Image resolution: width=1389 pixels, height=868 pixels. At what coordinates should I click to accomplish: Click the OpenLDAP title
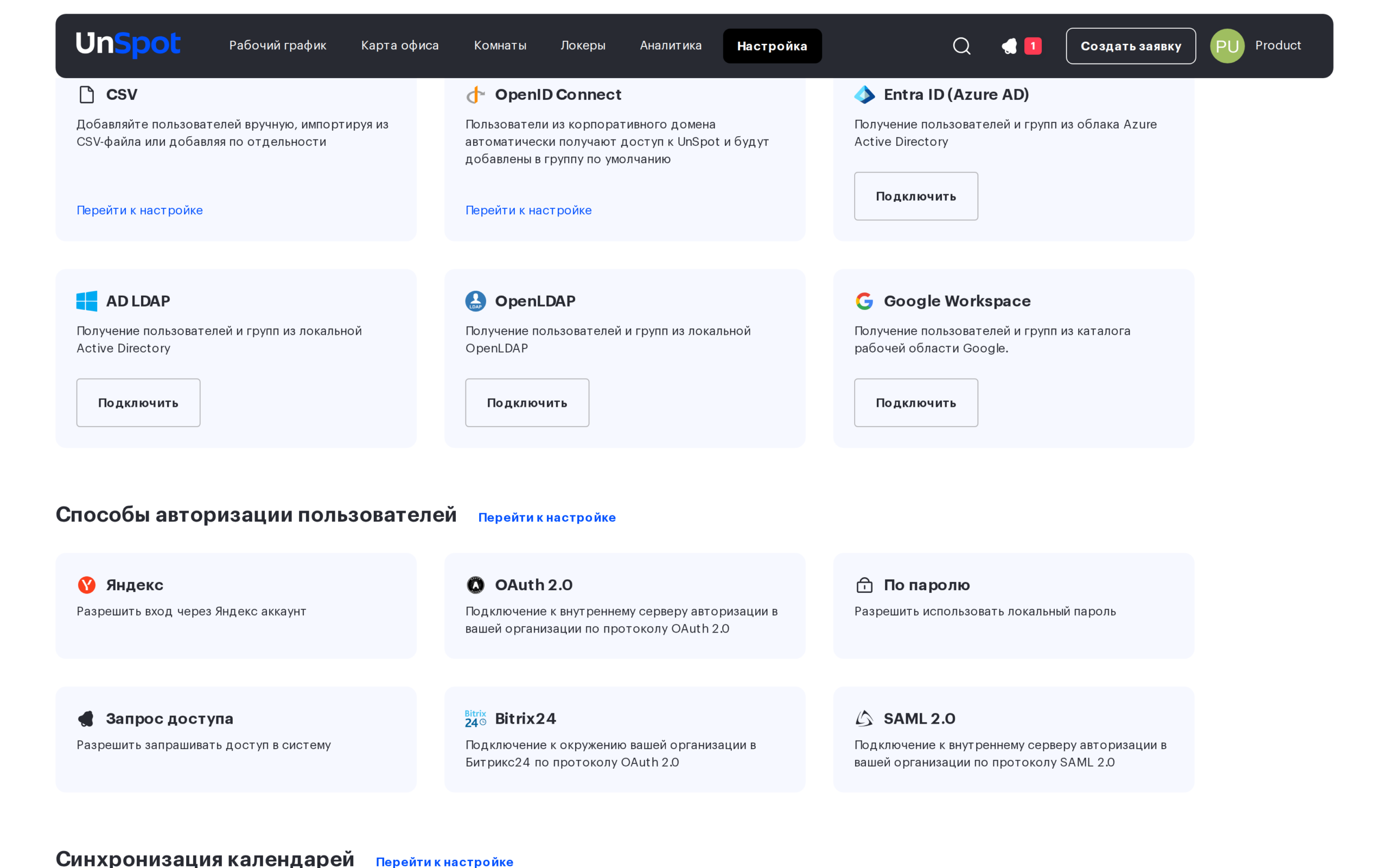(x=535, y=301)
